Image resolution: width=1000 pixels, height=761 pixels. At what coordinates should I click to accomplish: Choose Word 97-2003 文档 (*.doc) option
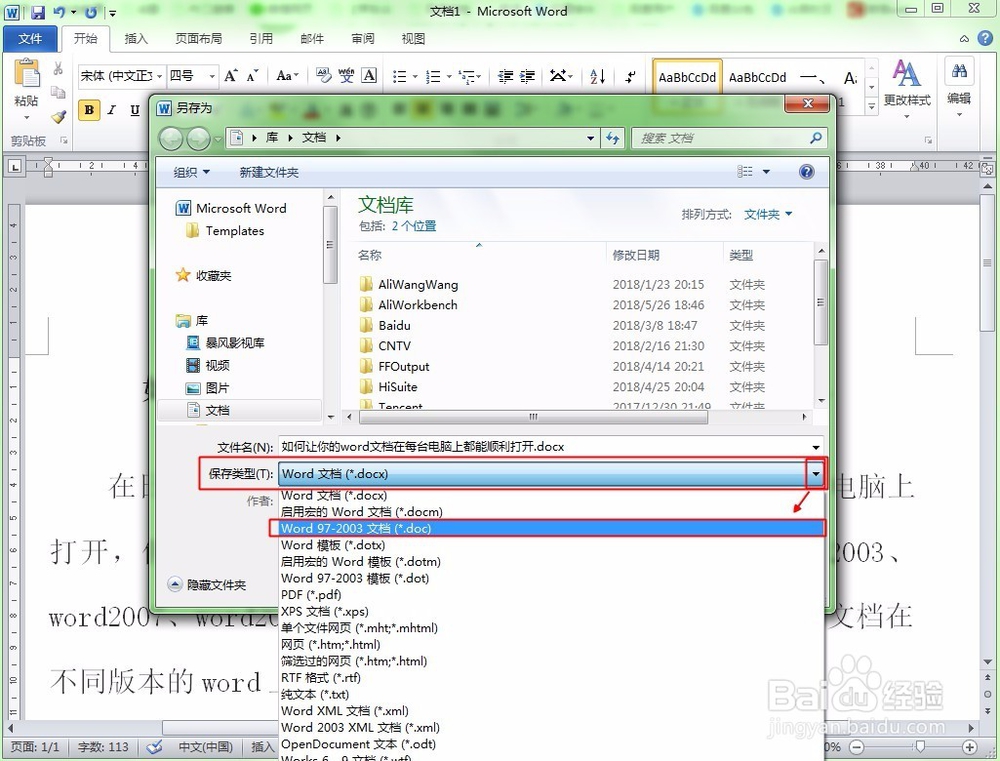click(552, 528)
